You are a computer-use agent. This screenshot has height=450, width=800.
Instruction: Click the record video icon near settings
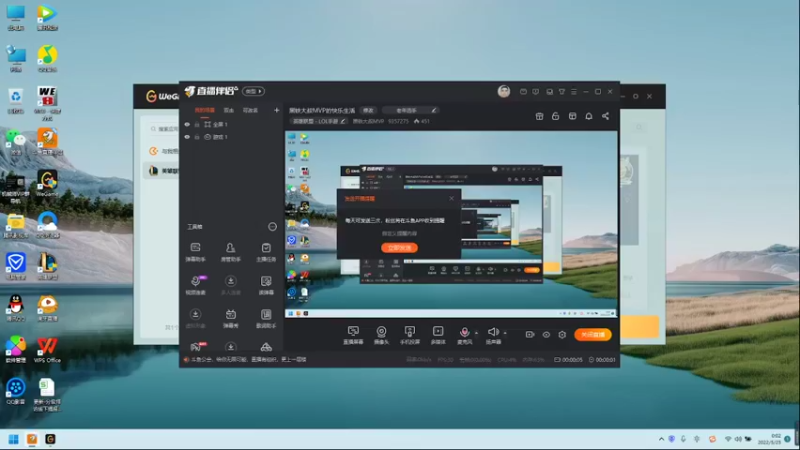(x=530, y=335)
